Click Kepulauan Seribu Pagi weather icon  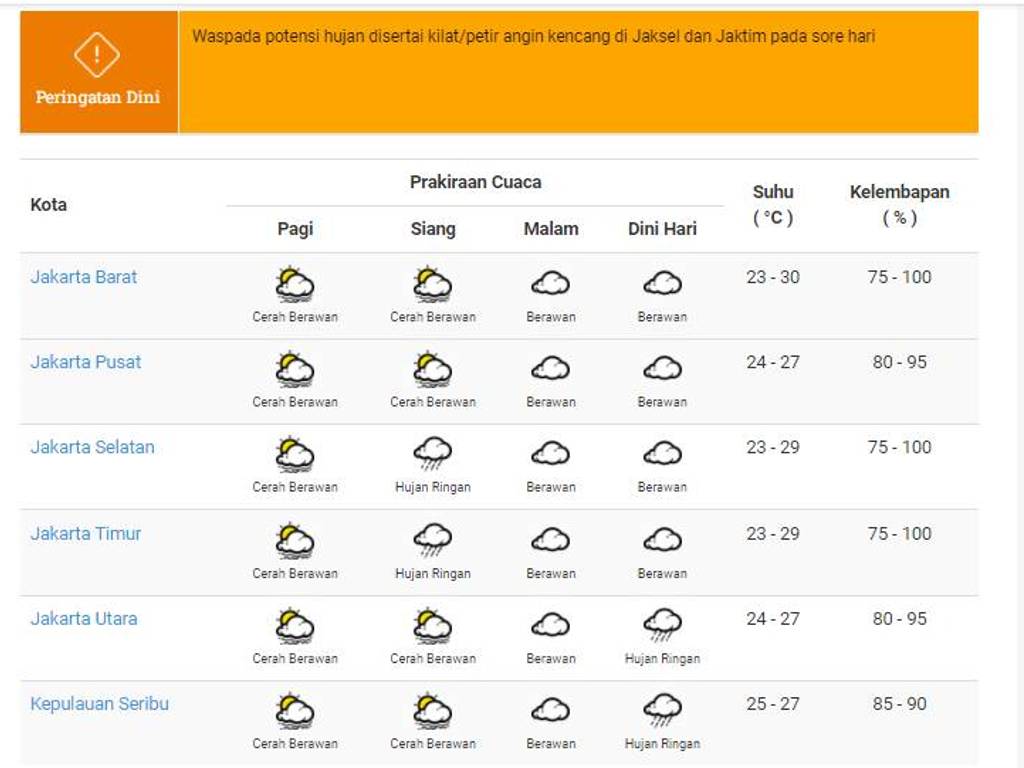[x=295, y=711]
